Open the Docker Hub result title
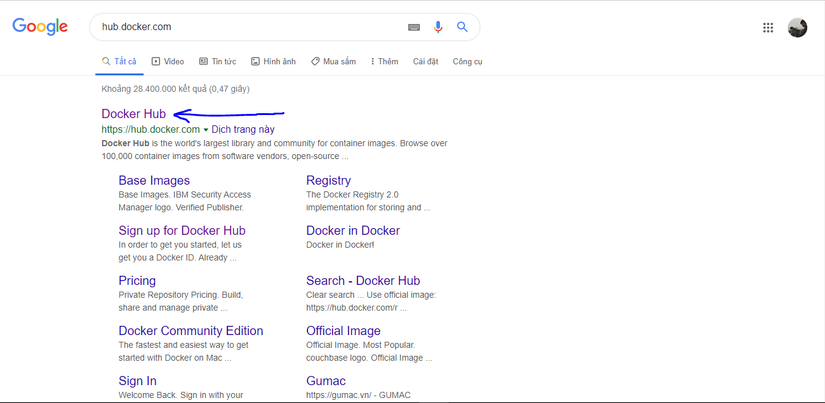The width and height of the screenshot is (825, 403). coord(134,114)
